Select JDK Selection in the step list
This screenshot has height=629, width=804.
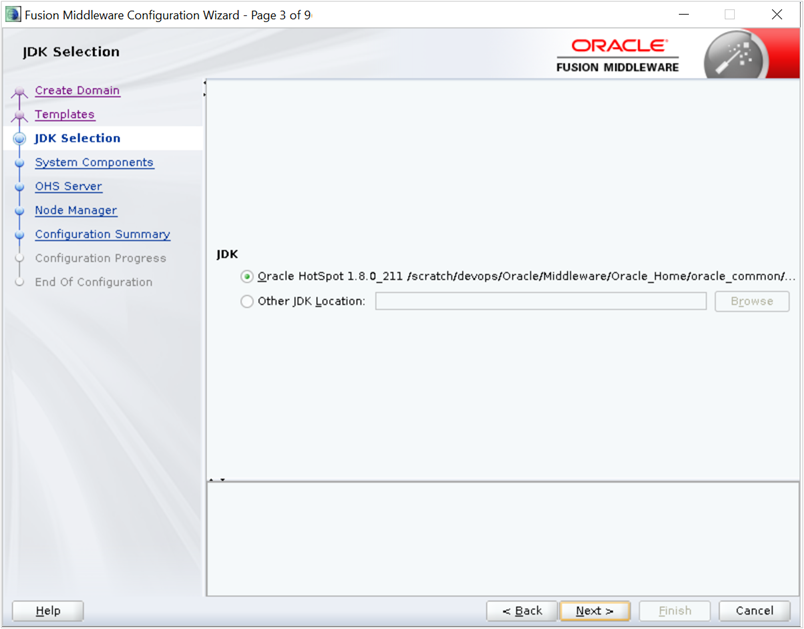(77, 138)
